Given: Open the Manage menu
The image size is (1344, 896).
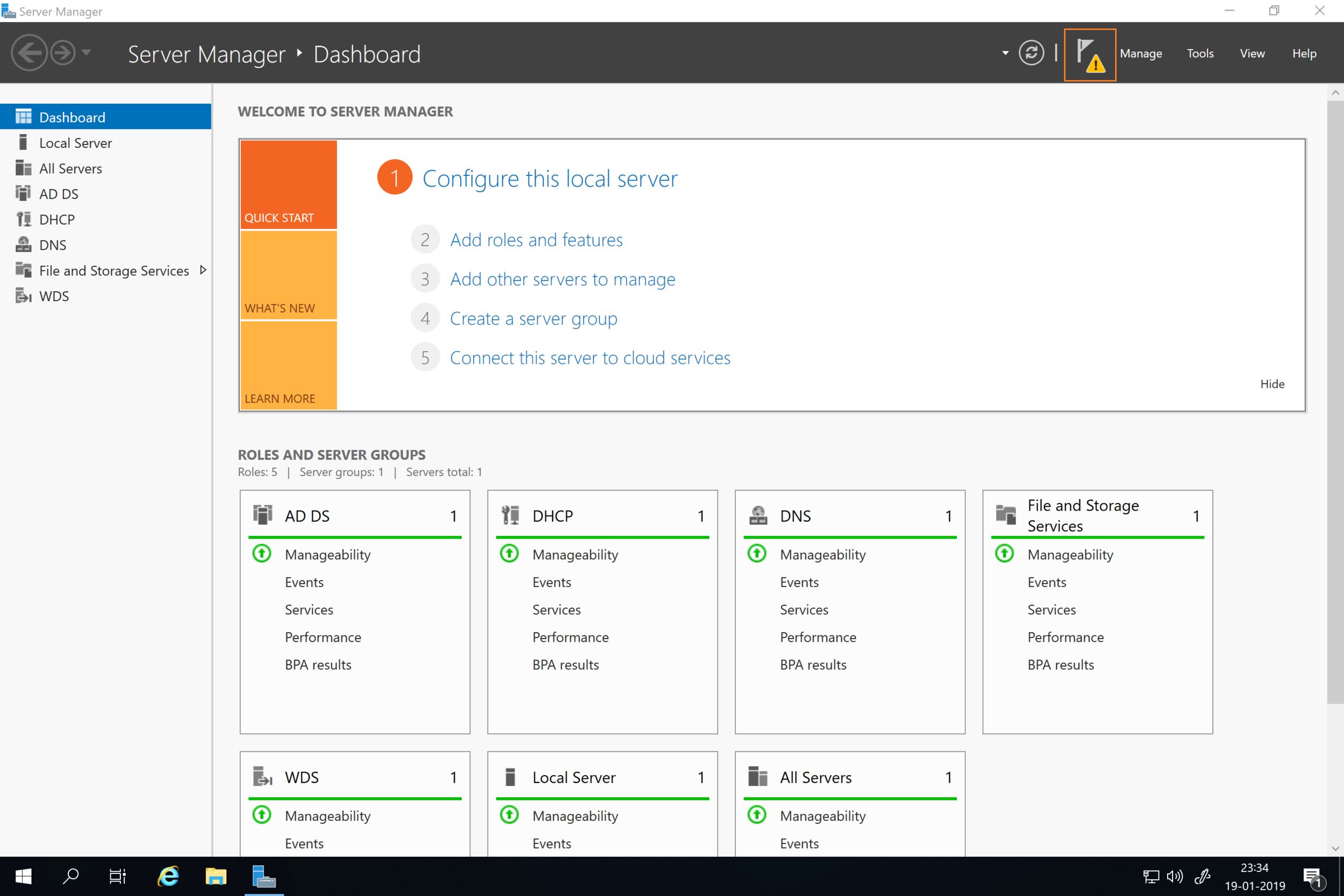Looking at the screenshot, I should click(1141, 53).
